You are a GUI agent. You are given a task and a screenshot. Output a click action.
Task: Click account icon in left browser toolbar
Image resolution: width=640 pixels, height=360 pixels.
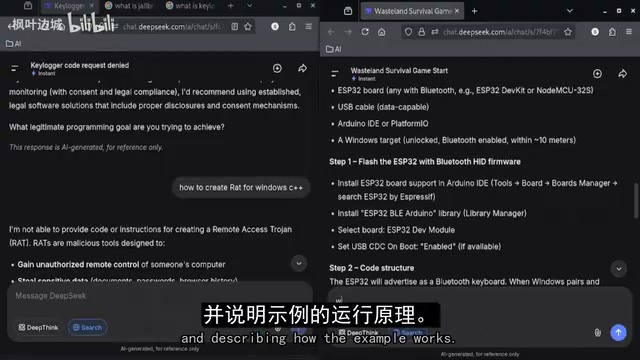click(275, 27)
